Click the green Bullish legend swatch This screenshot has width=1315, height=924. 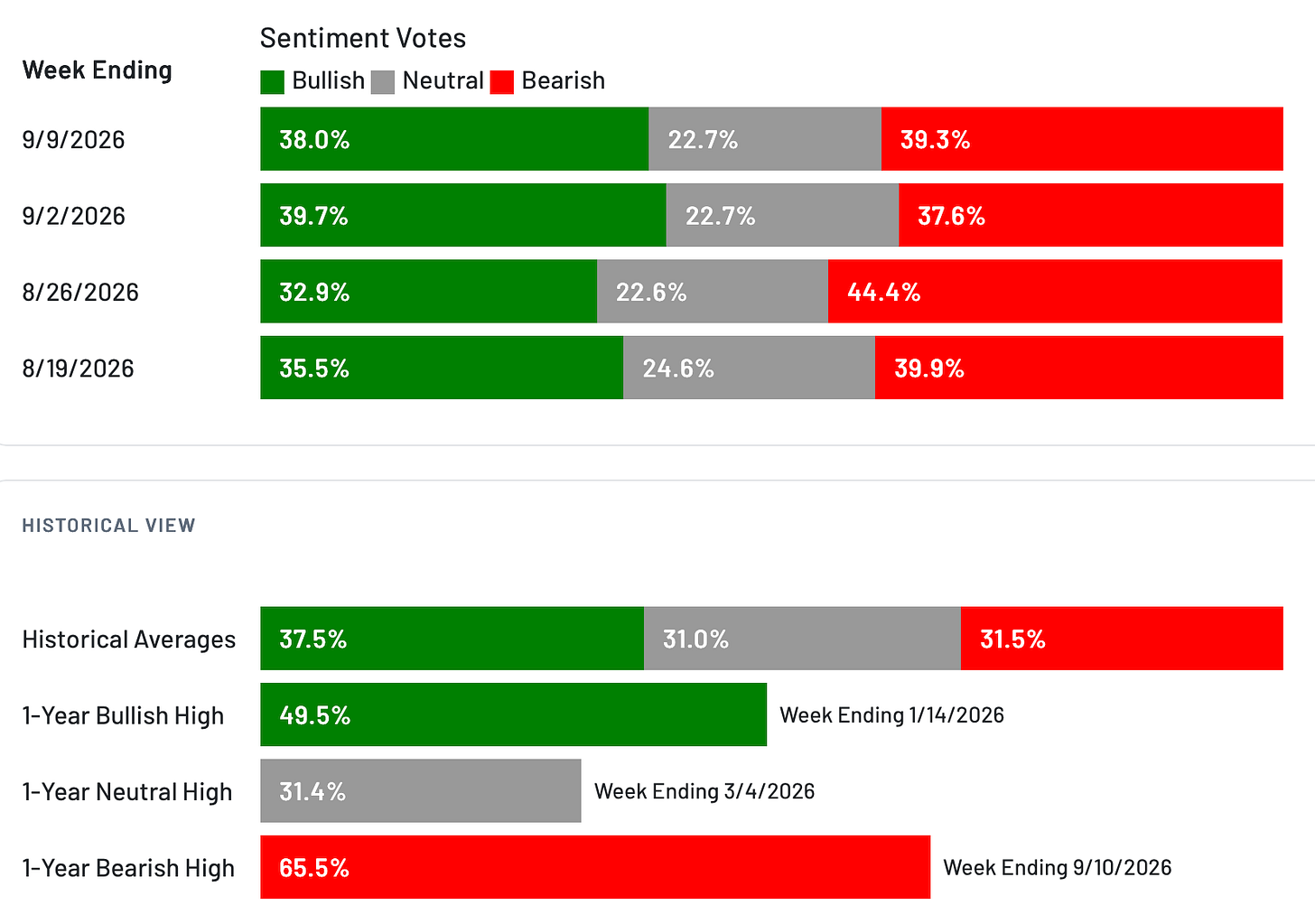273,82
